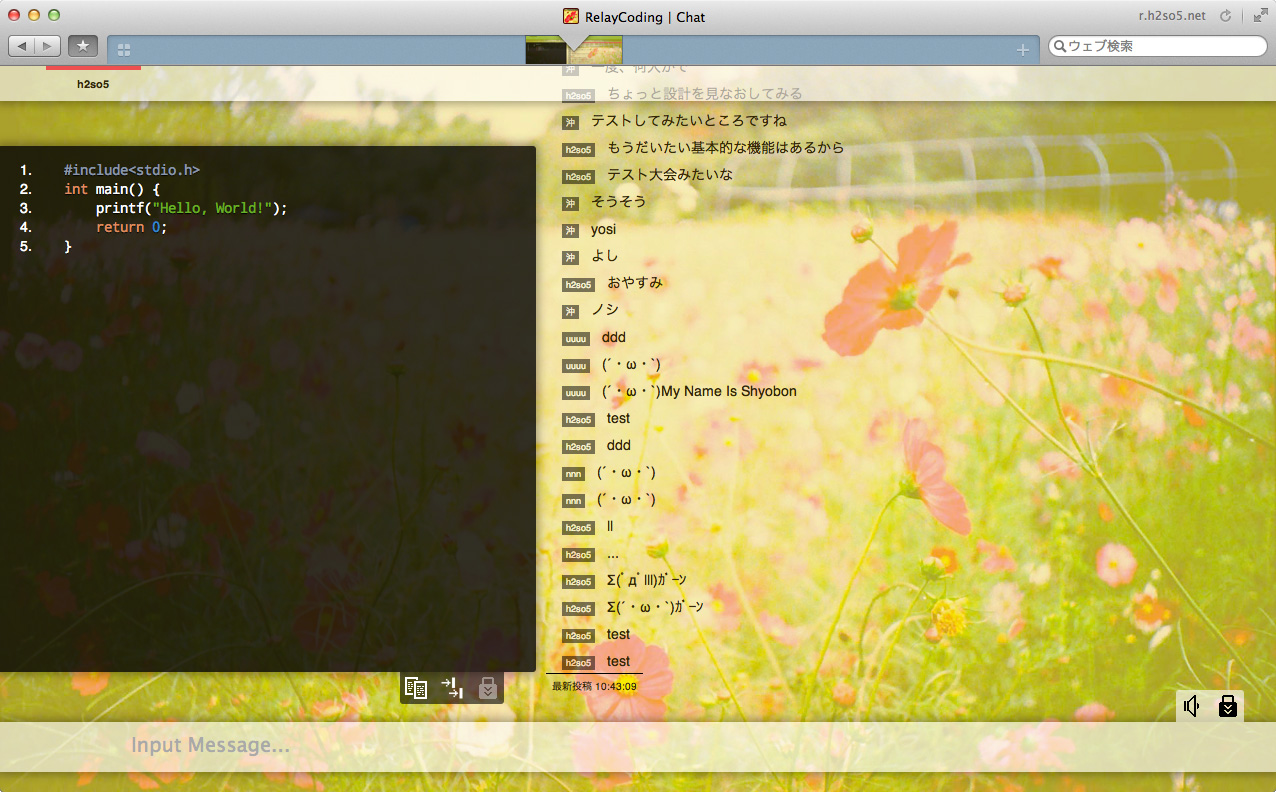Select the h2so5 user tab
1276x792 pixels.
(93, 84)
